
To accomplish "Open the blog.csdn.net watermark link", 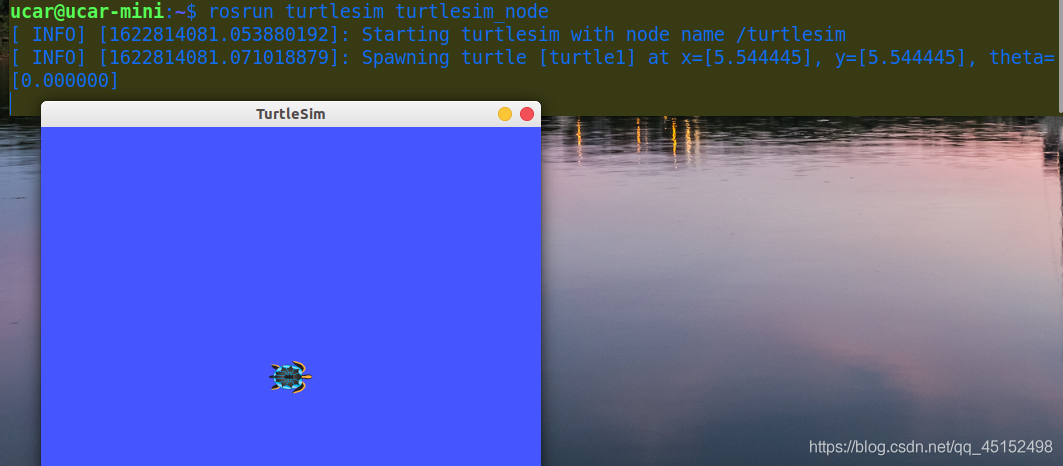I will [x=931, y=447].
